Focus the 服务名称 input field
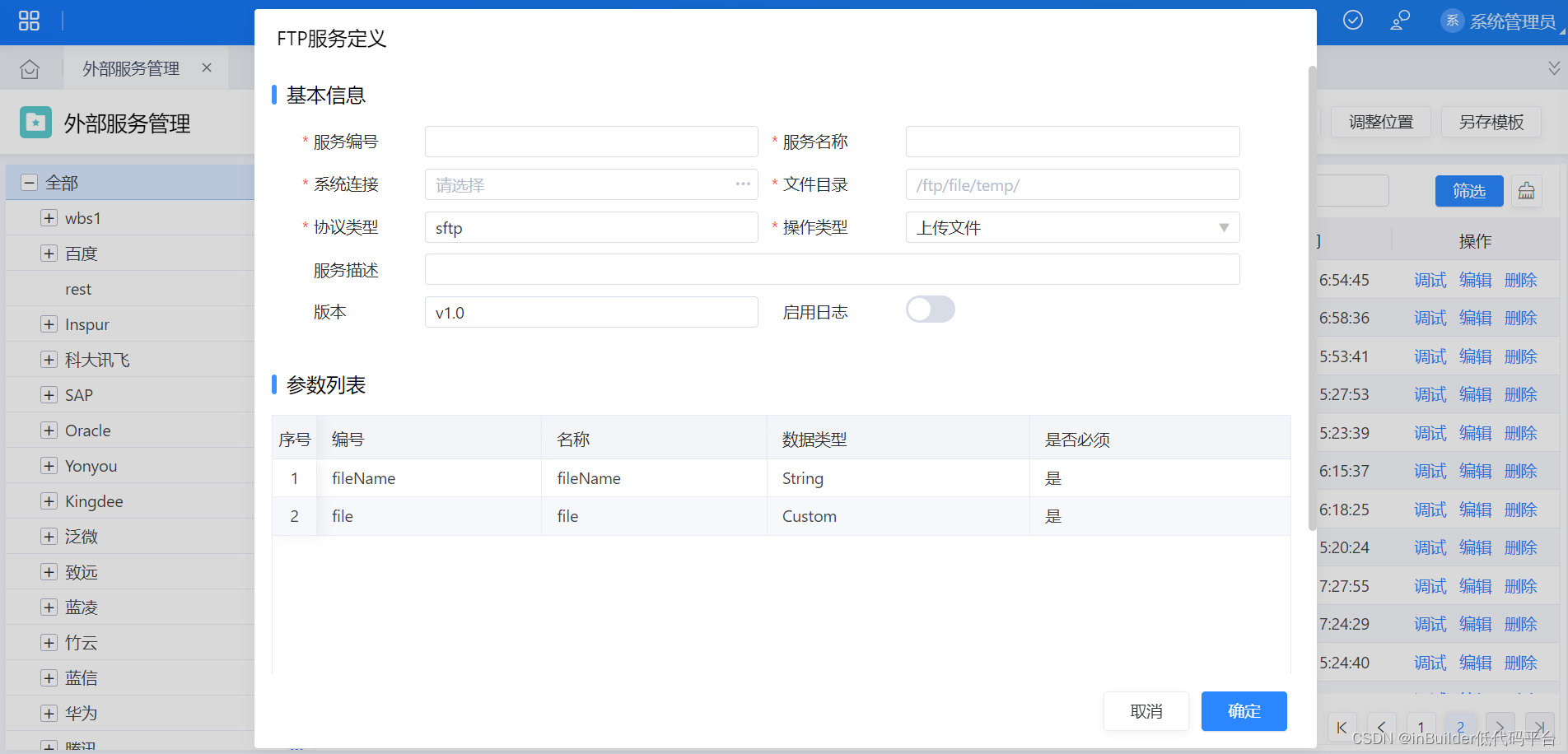The width and height of the screenshot is (1568, 754). (1072, 142)
